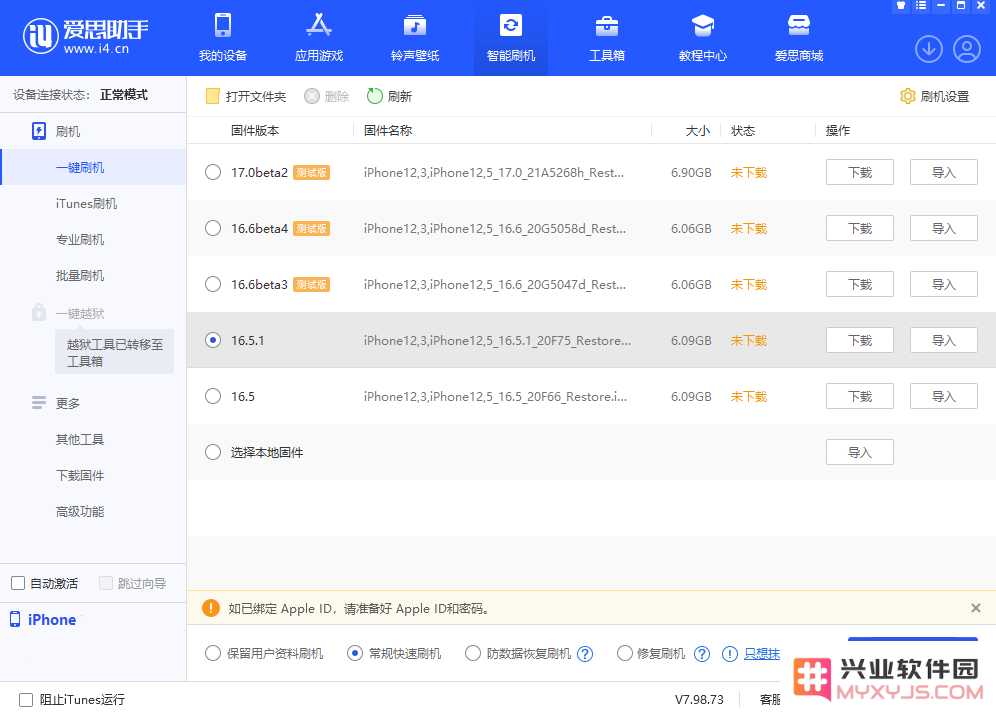Click orange warning icon in notice bar
The width and height of the screenshot is (996, 716).
(211, 608)
